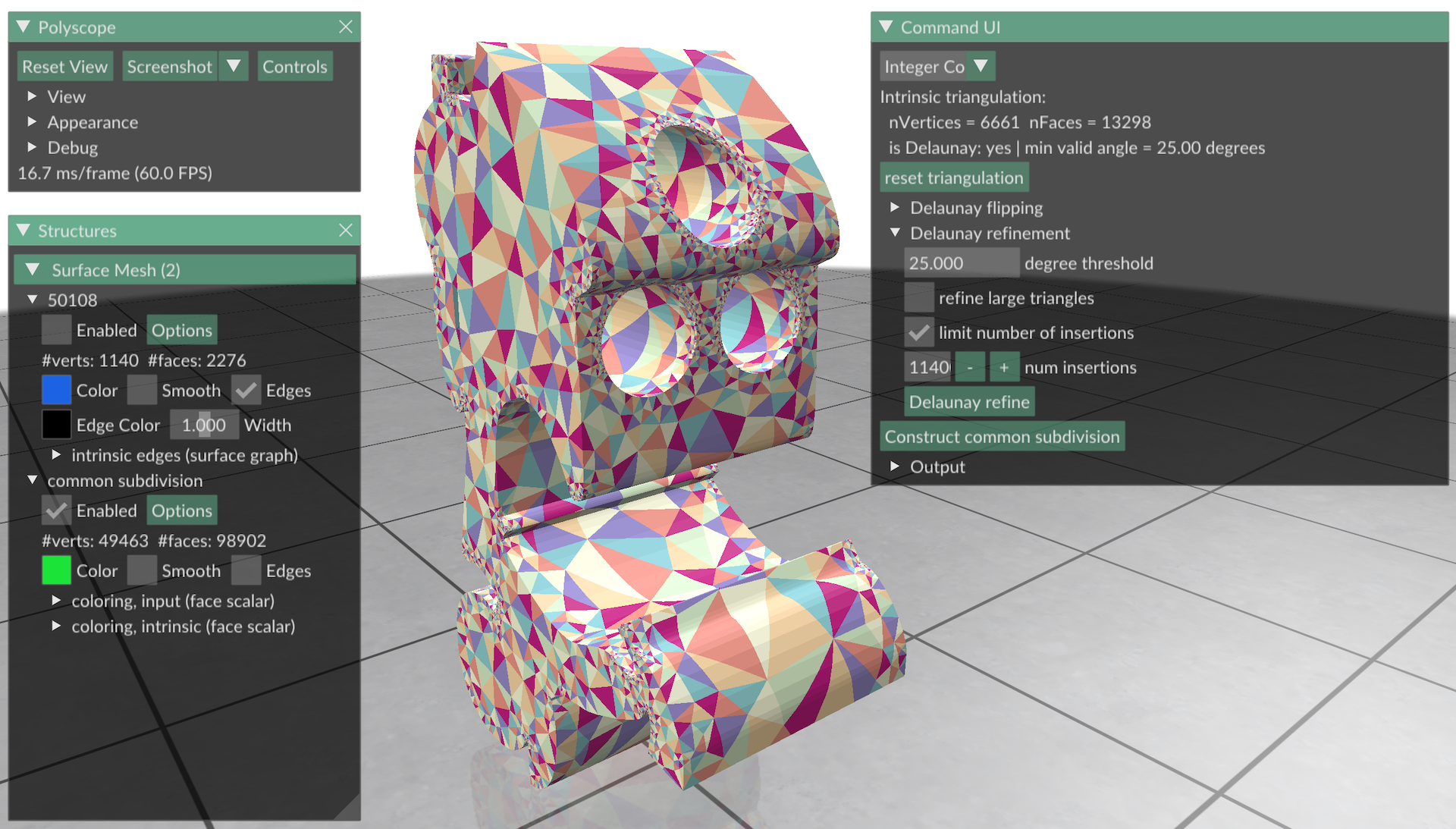Expand the Delaunay flipping section
Screen dimensions: 1456x829
click(x=896, y=208)
